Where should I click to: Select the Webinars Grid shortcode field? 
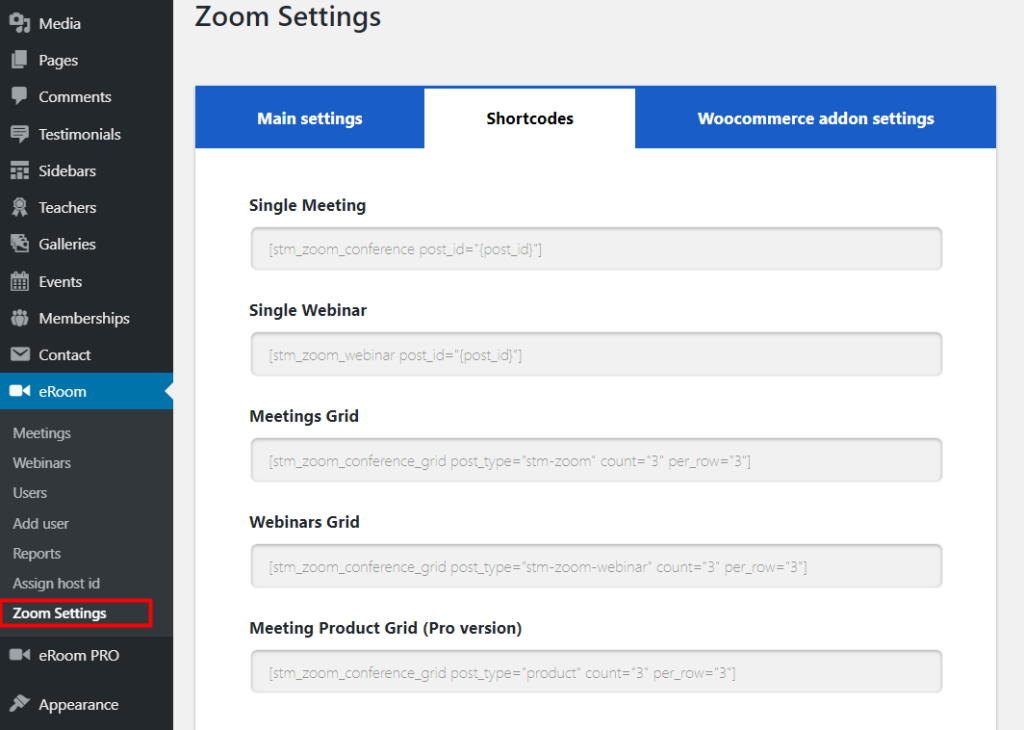coord(596,567)
